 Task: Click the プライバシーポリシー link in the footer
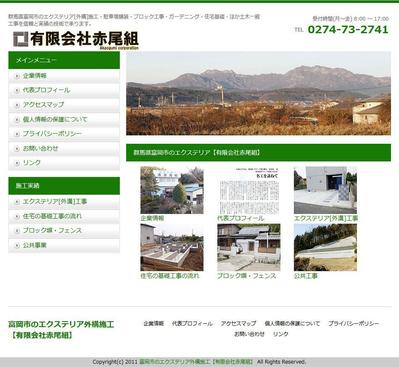click(x=353, y=324)
